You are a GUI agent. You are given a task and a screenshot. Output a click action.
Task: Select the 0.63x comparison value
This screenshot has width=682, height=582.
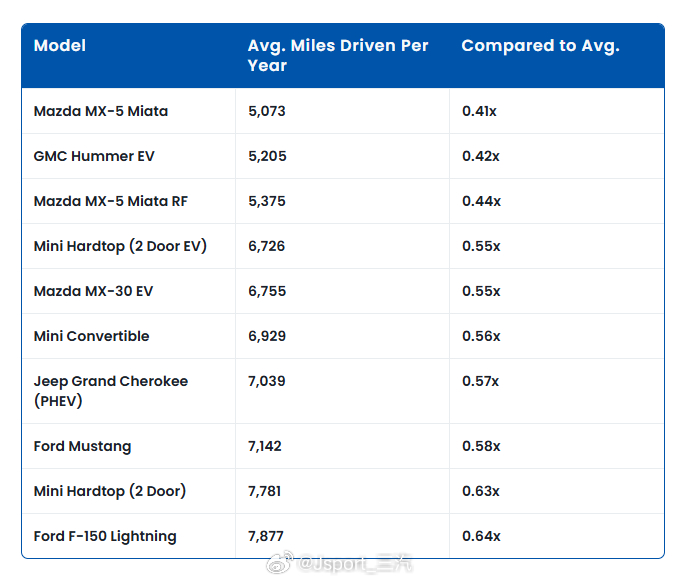481,491
